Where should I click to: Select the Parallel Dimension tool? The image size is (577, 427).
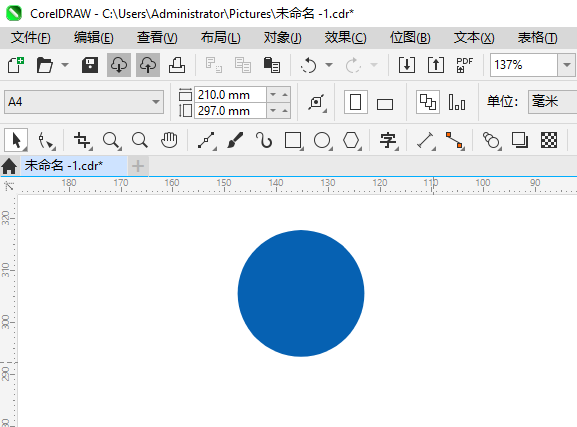tap(426, 141)
